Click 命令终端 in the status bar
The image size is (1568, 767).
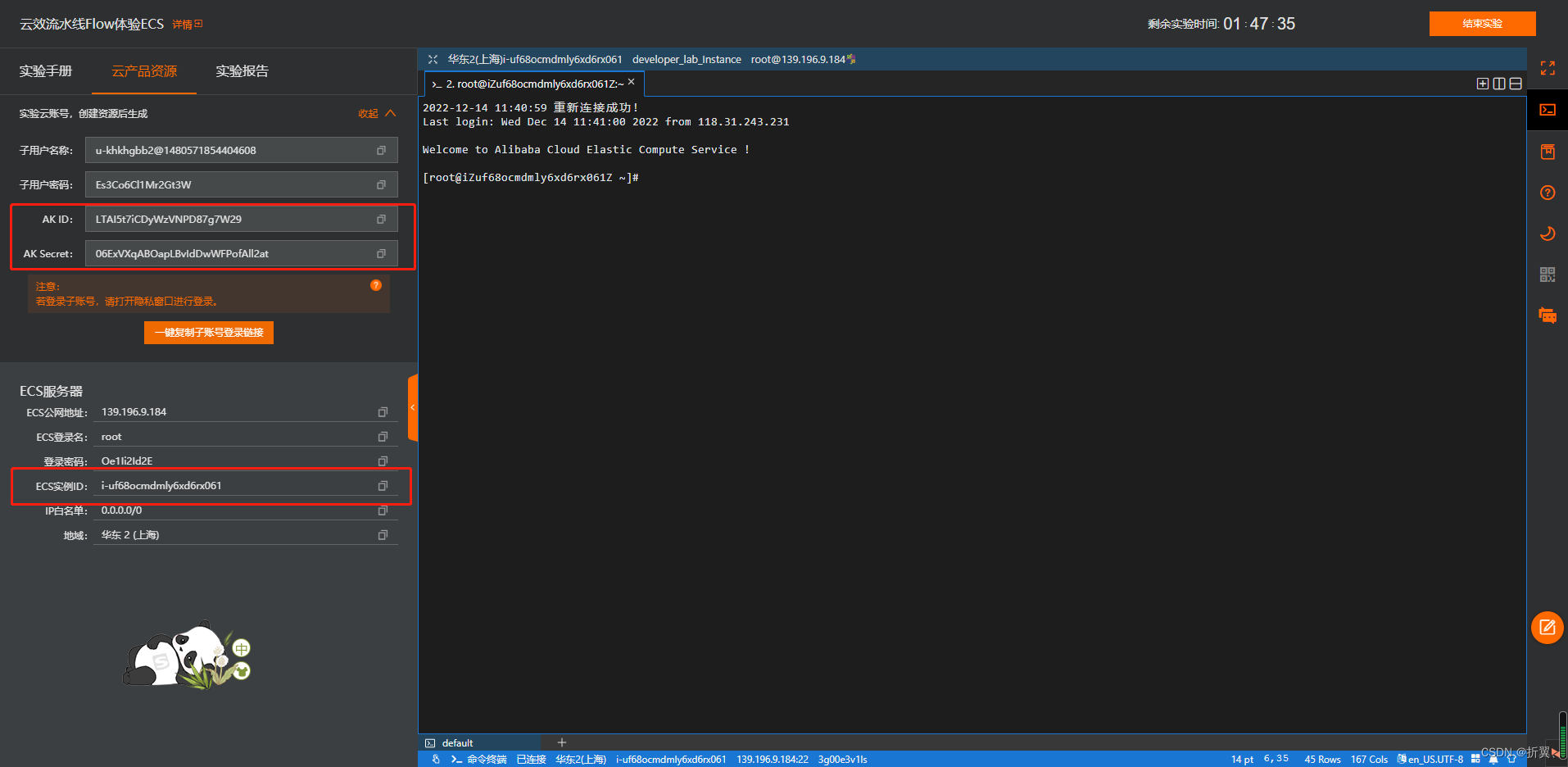(478, 760)
